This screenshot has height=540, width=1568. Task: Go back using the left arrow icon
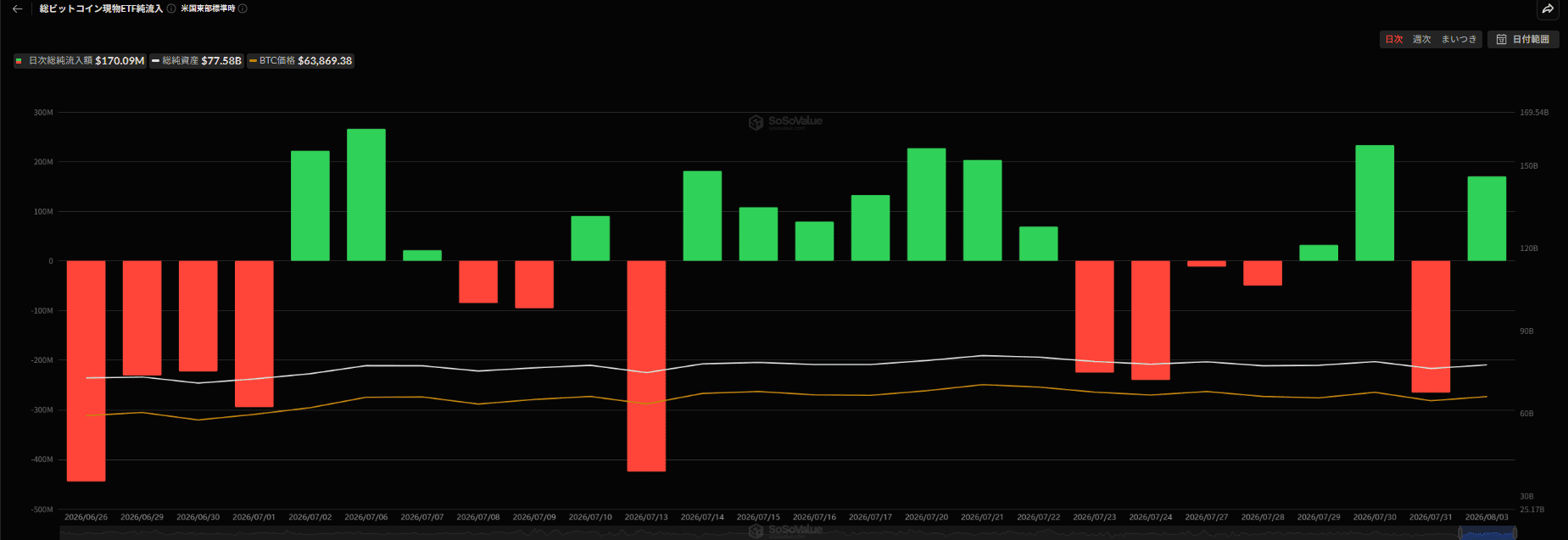(x=17, y=8)
